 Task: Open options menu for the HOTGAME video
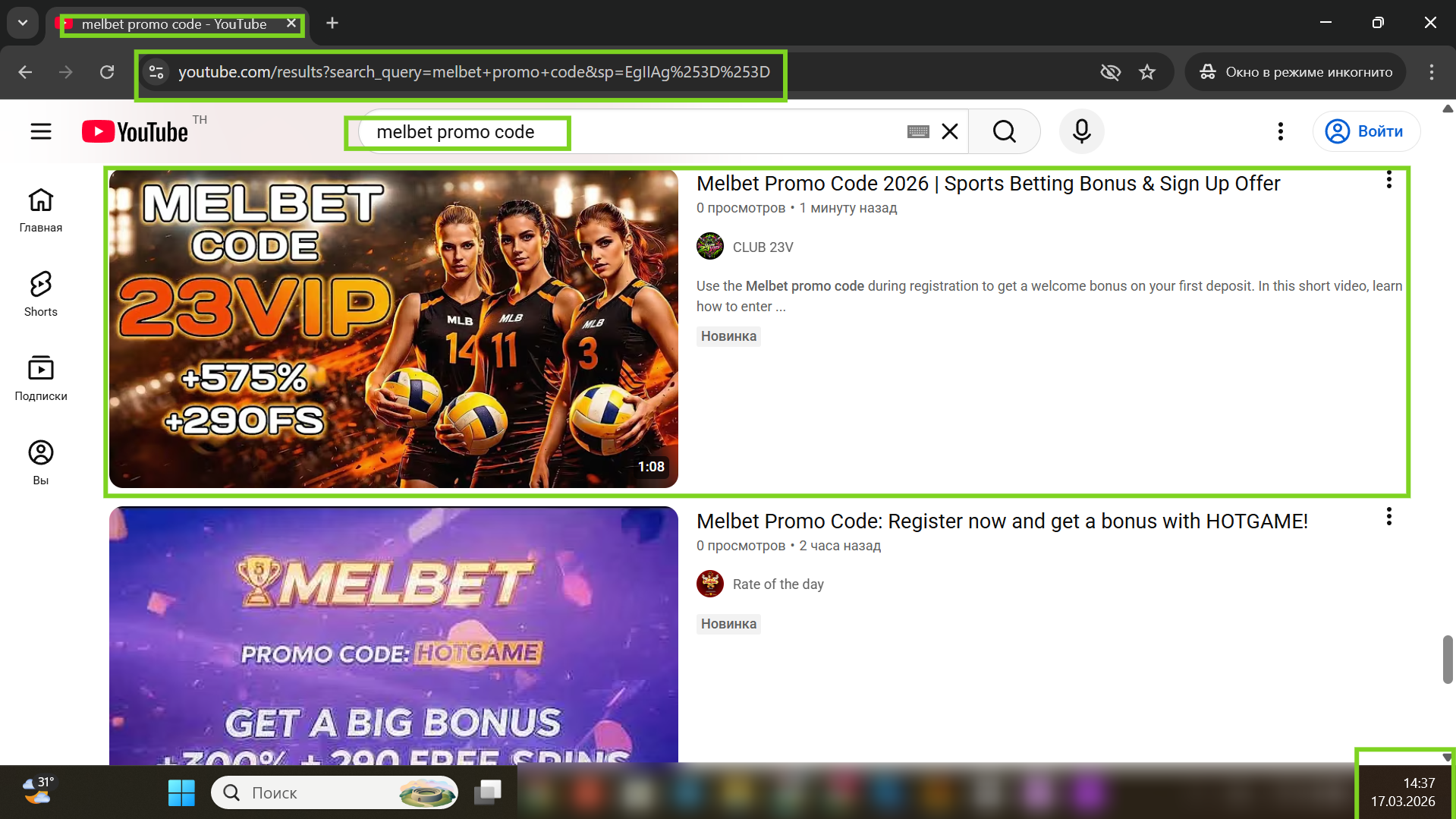1389,517
